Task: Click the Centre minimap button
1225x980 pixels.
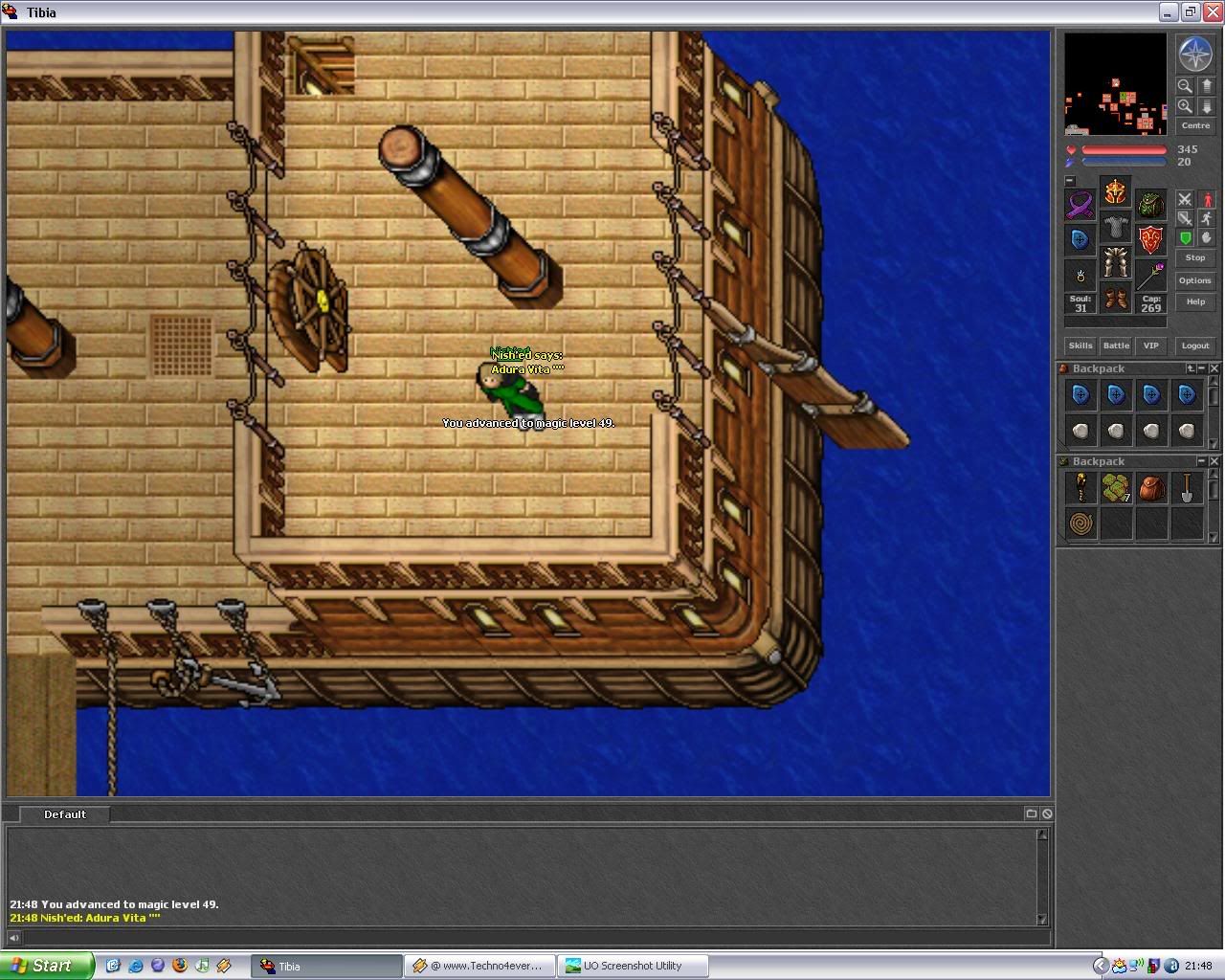Action: (1195, 126)
